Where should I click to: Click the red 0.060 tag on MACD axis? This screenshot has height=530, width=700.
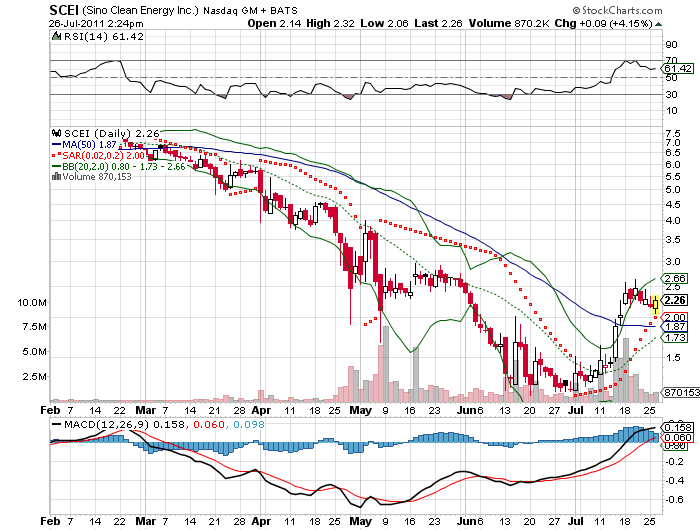679,438
